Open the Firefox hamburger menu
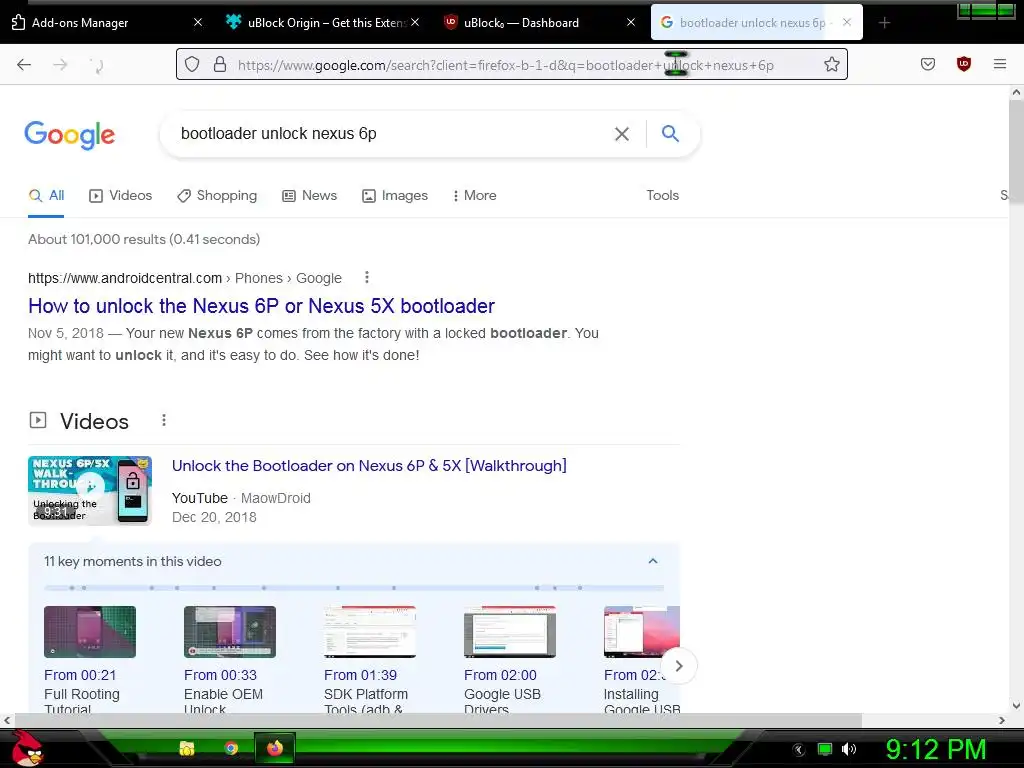Viewport: 1024px width, 768px height. pyautogui.click(x=999, y=64)
